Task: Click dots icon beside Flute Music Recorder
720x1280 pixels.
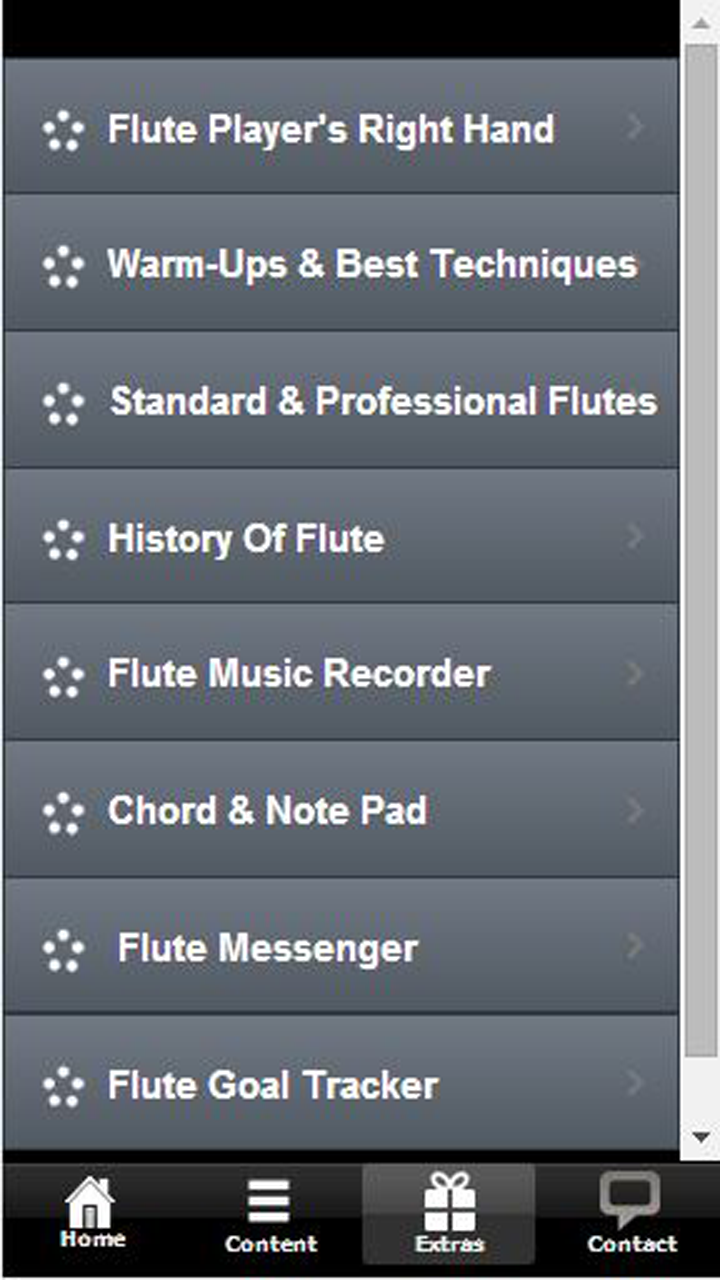Action: [x=64, y=675]
